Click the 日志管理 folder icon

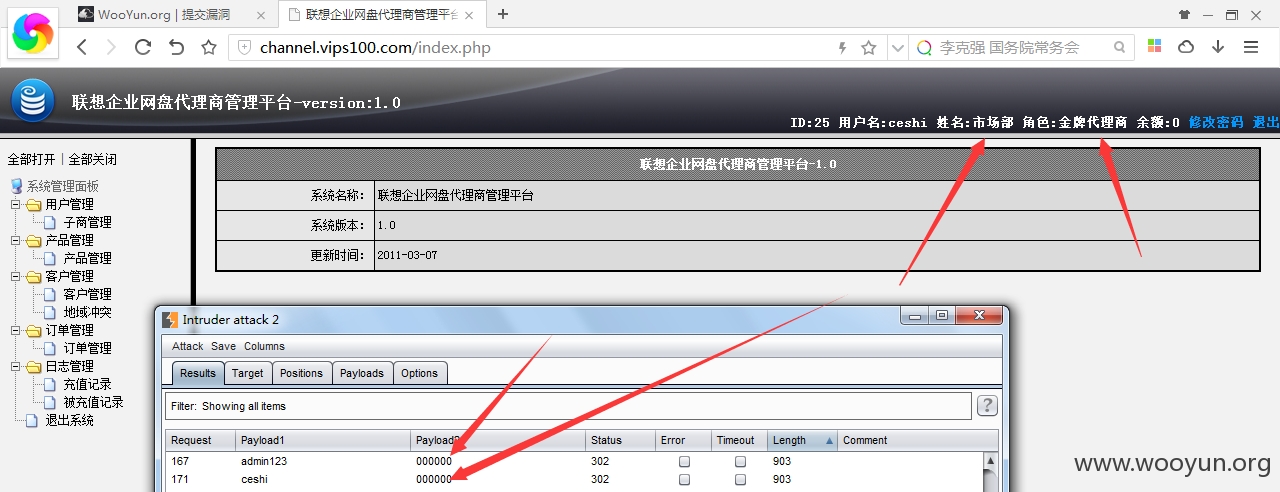[34, 366]
